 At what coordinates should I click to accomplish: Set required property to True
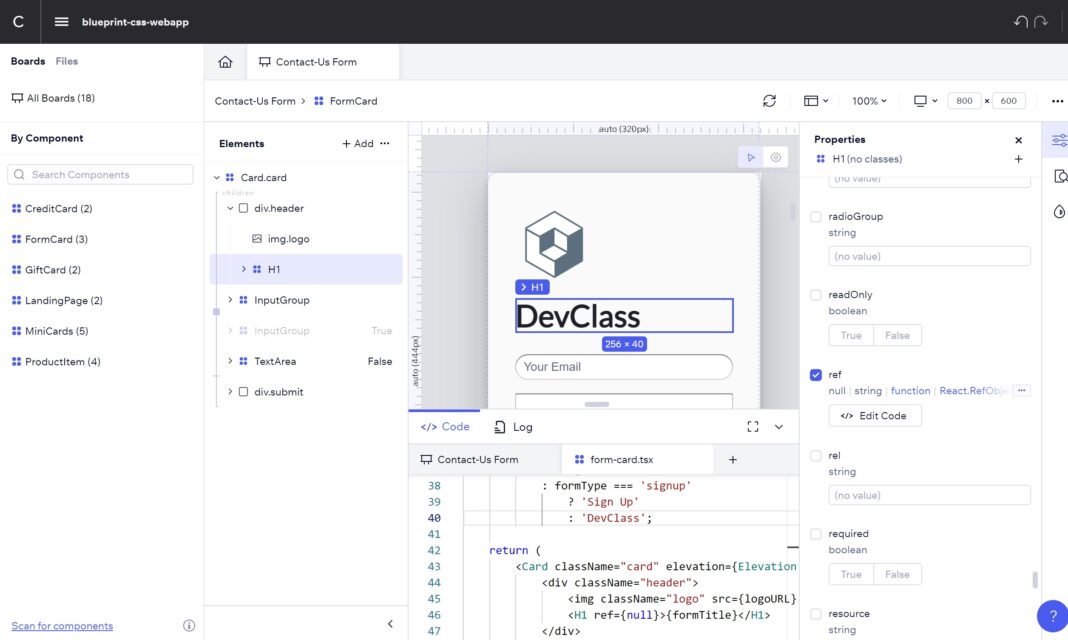coord(850,574)
